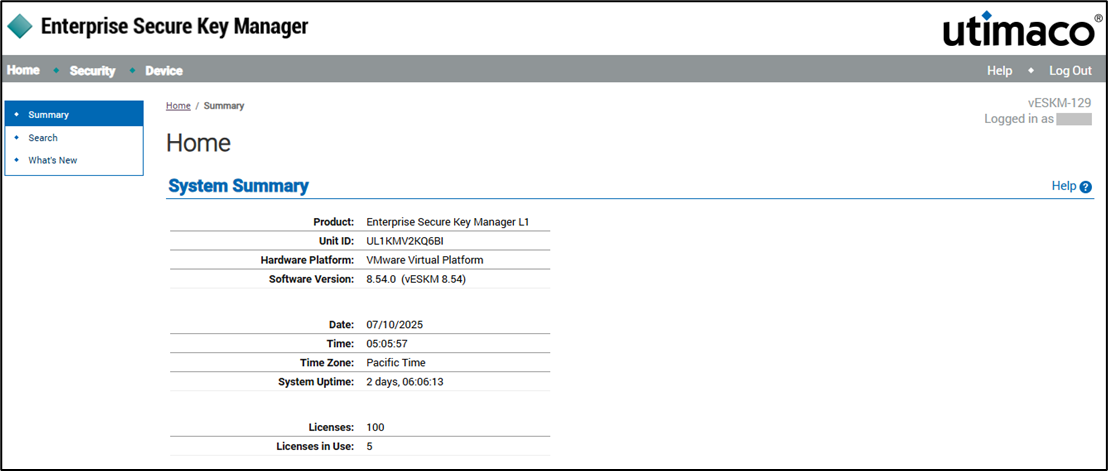Log Out of the key manager
Image resolution: width=1108 pixels, height=471 pixels.
click(1071, 71)
